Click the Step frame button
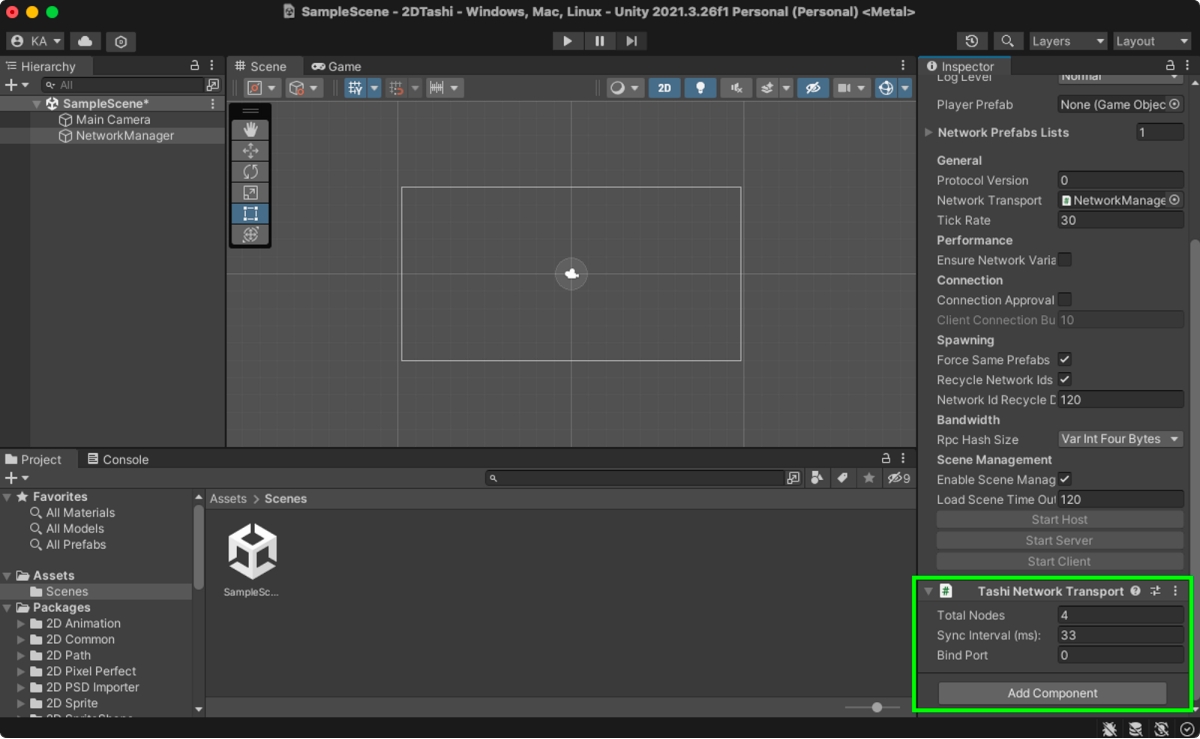1200x739 pixels. click(631, 41)
